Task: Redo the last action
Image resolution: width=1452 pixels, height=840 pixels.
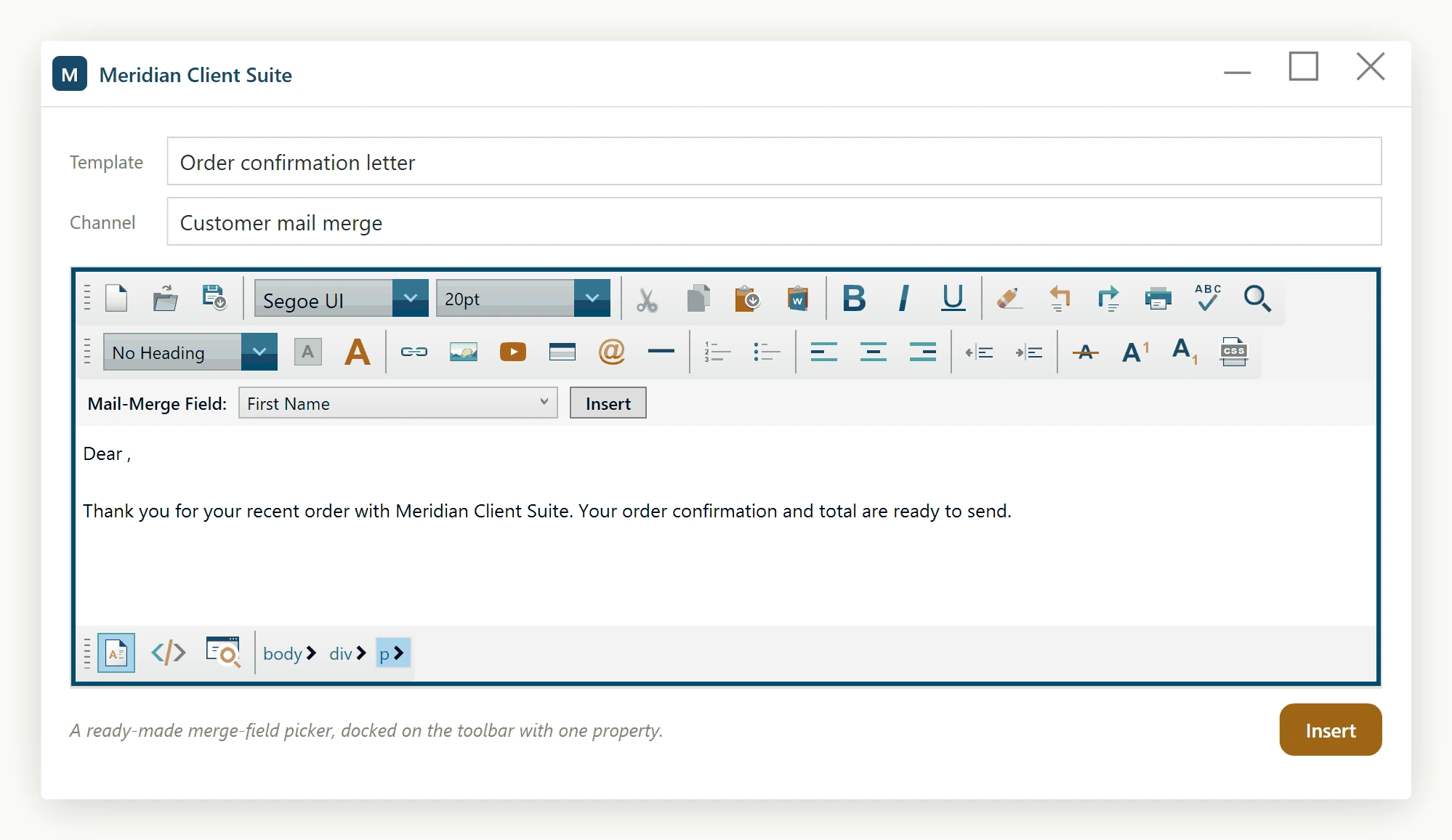Action: click(1109, 299)
